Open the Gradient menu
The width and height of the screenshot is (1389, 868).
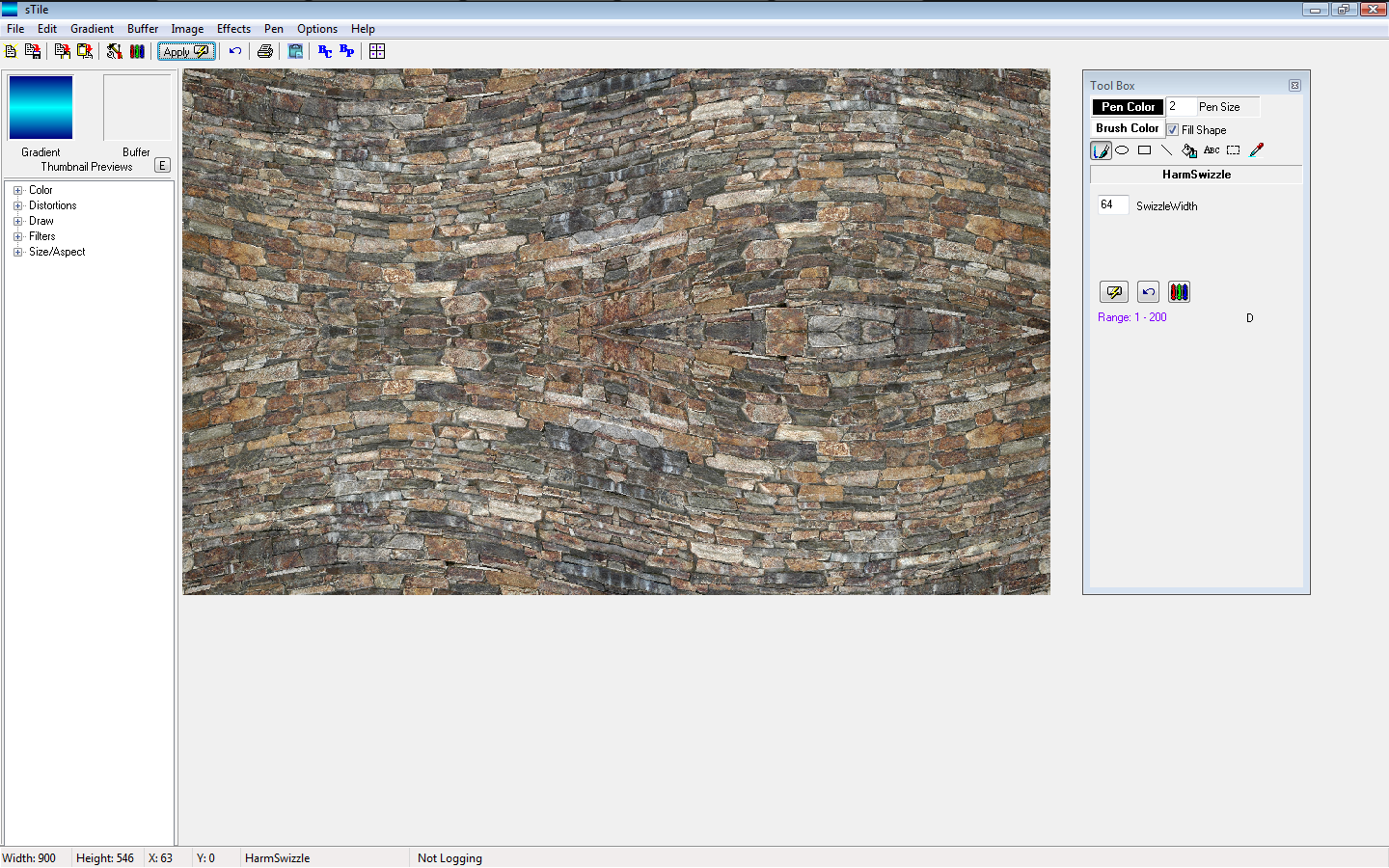92,28
